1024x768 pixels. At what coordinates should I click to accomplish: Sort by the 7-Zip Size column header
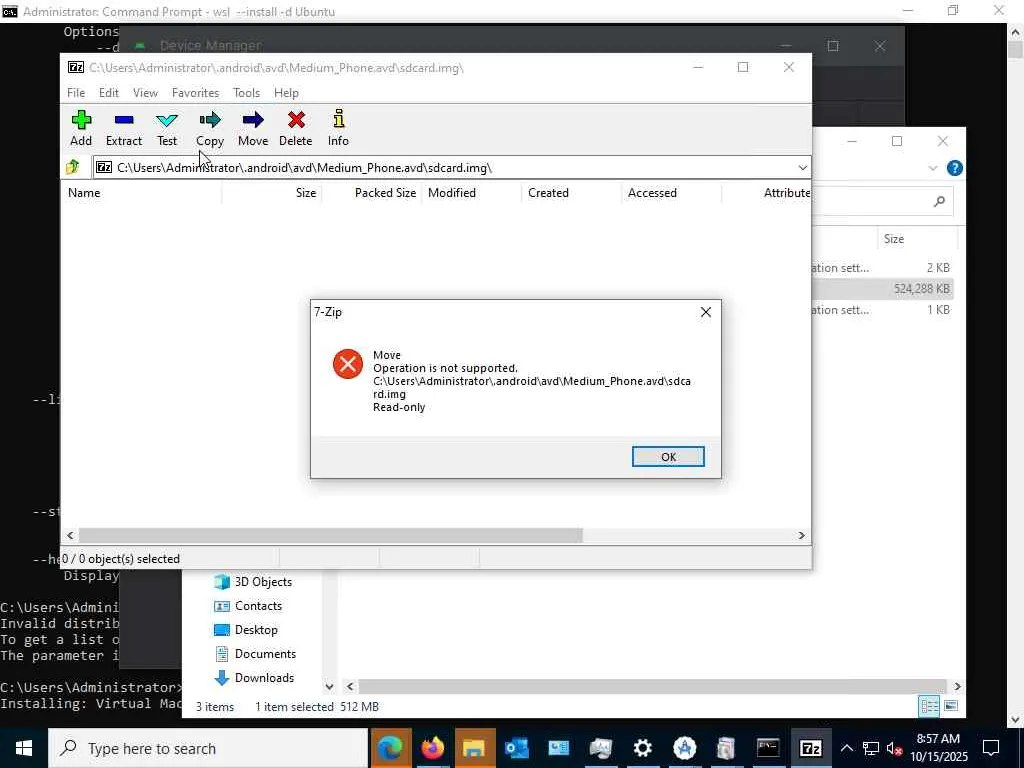click(x=271, y=193)
